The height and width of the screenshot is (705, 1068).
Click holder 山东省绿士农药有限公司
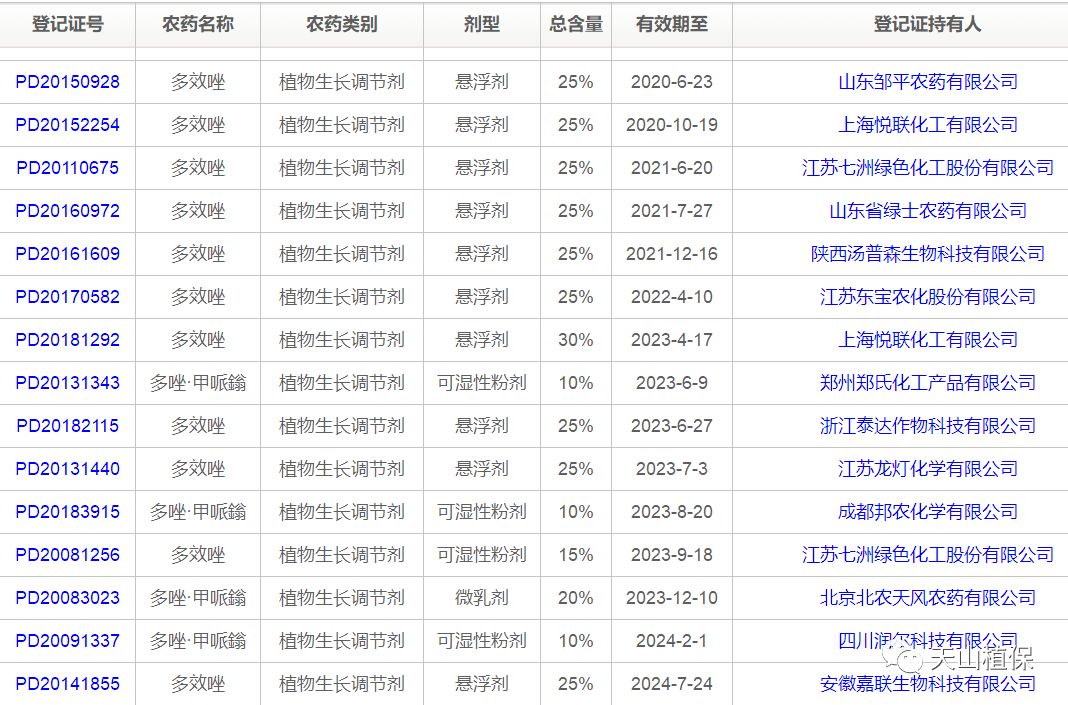927,211
